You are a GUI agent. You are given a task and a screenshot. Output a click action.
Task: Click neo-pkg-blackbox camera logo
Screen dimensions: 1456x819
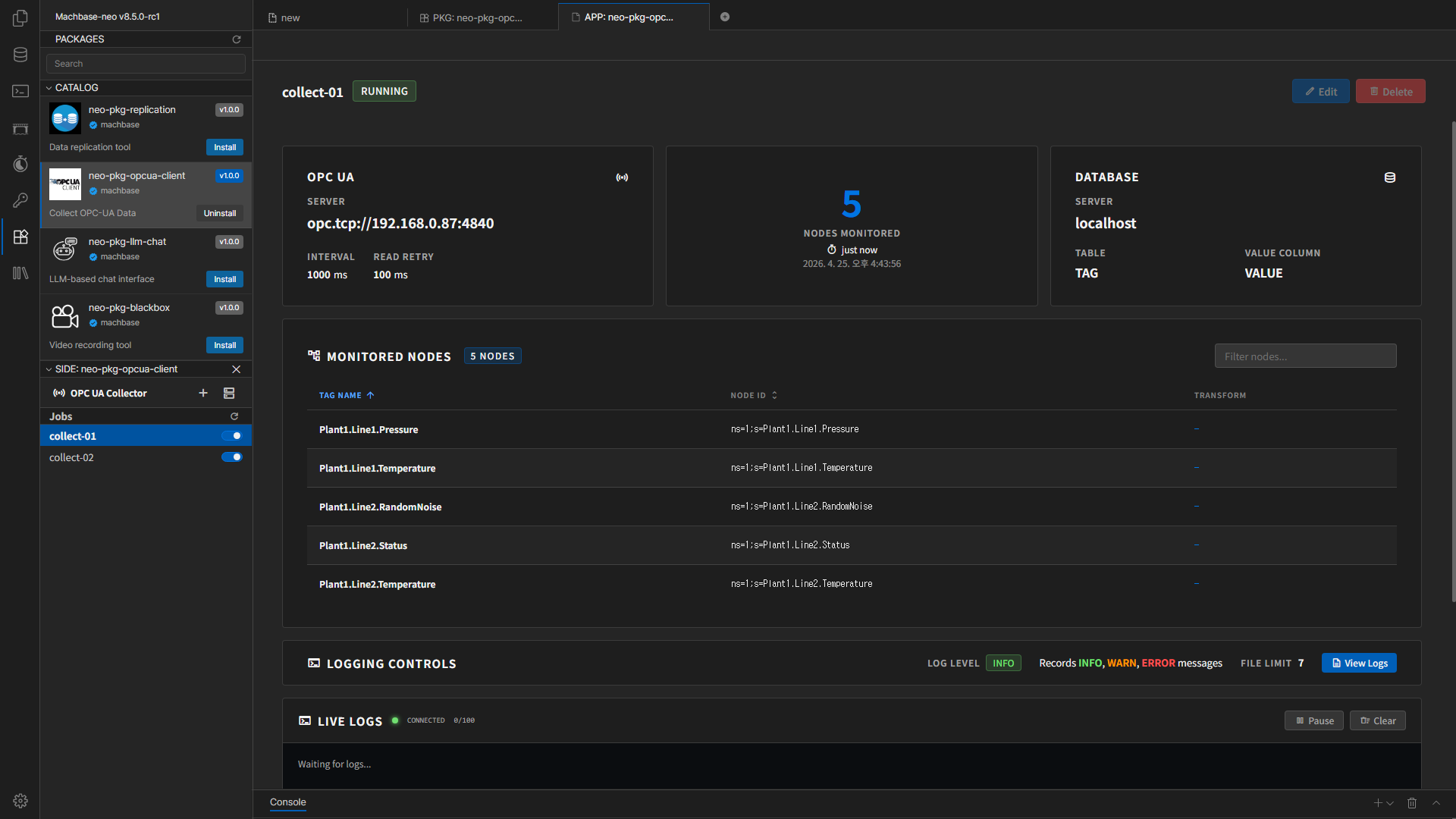click(x=65, y=316)
